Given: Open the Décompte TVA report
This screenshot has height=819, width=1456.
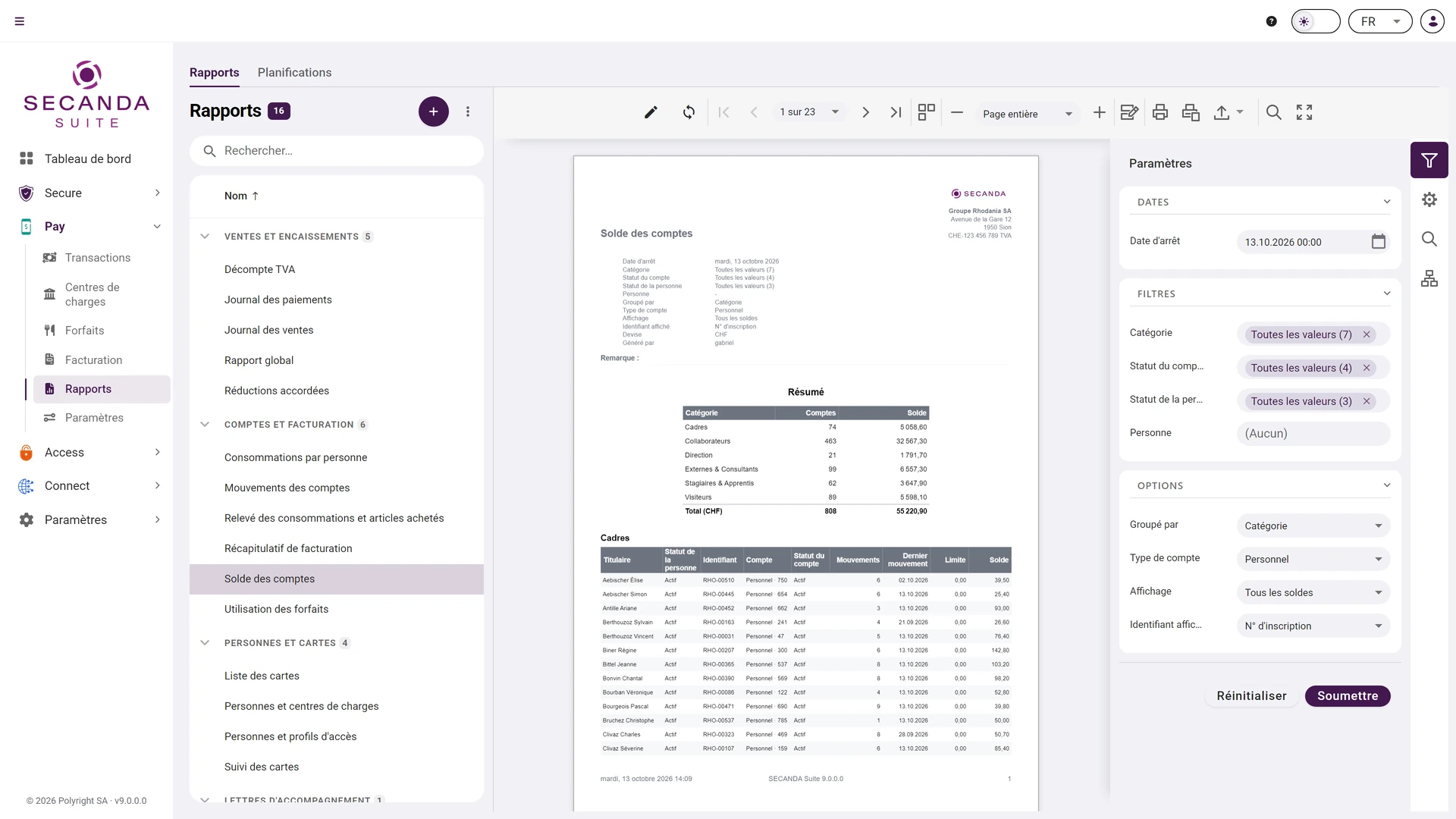Looking at the screenshot, I should [x=336, y=269].
